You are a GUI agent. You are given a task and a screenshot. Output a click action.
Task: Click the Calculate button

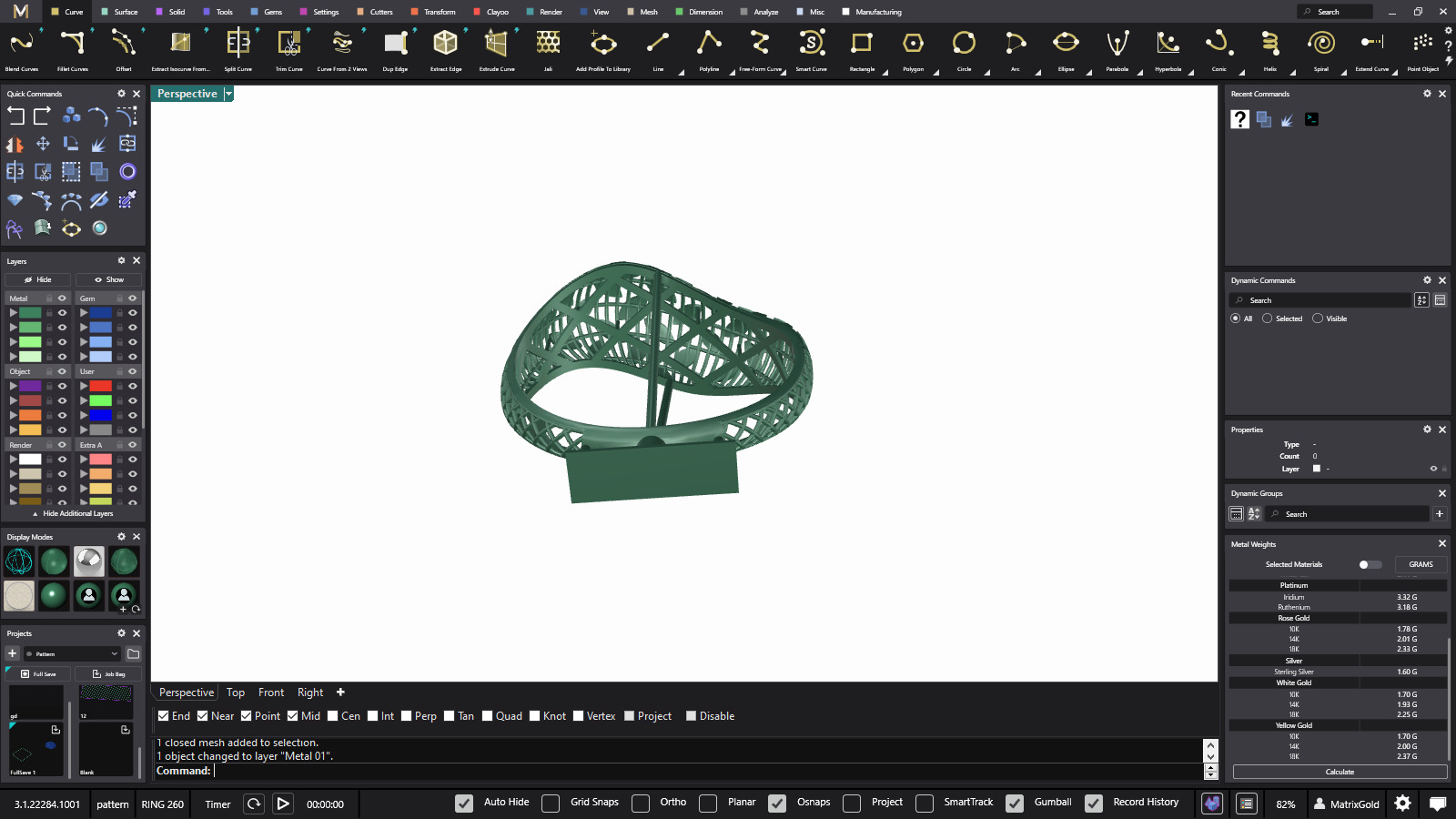click(1340, 772)
